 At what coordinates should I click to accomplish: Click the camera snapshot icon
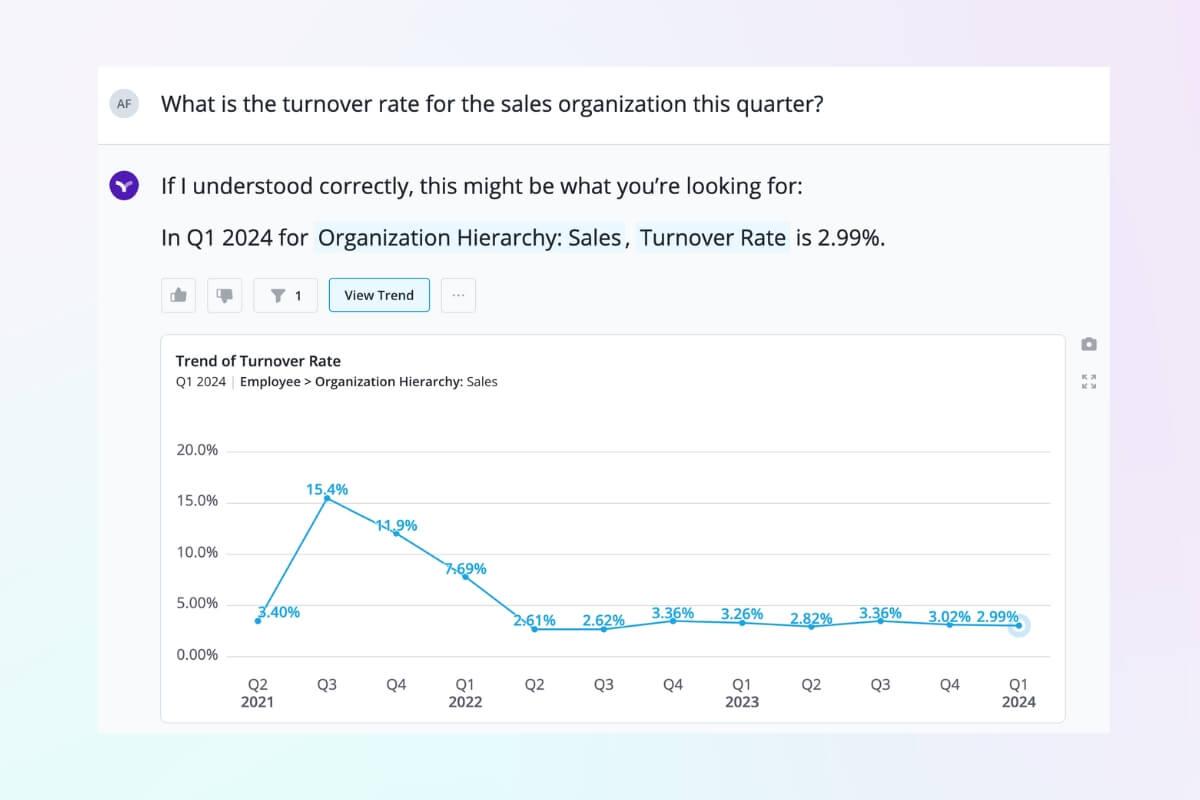1089,344
